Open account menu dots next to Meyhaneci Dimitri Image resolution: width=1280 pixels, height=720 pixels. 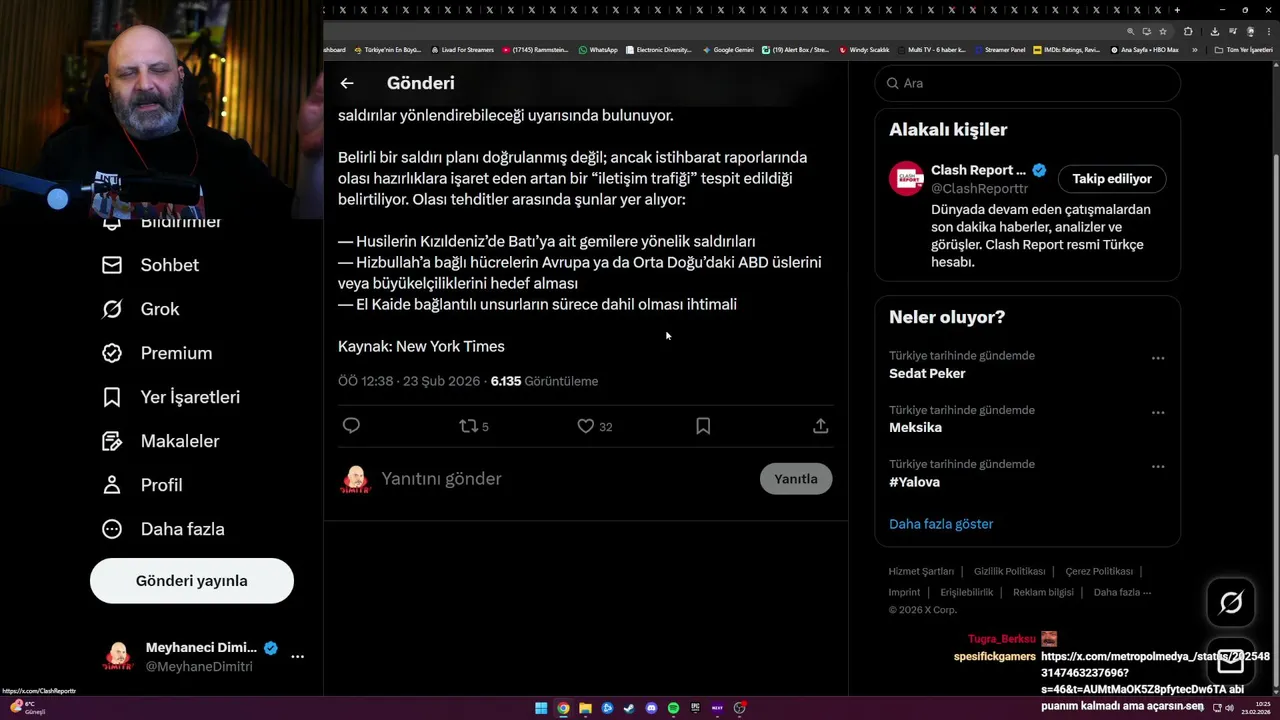(297, 657)
